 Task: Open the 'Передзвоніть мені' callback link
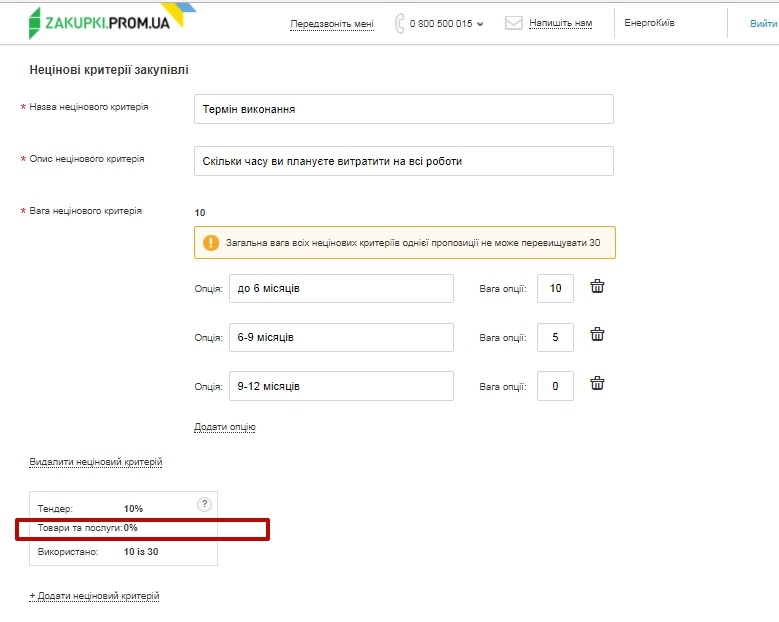(331, 23)
